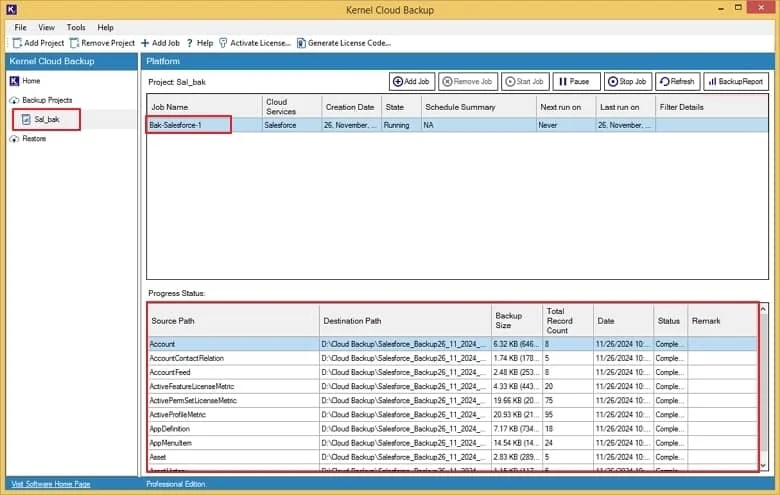Viewport: 780px width, 495px height.
Task: Select the Bak-Salesforce-1 job row
Action: [x=457, y=125]
